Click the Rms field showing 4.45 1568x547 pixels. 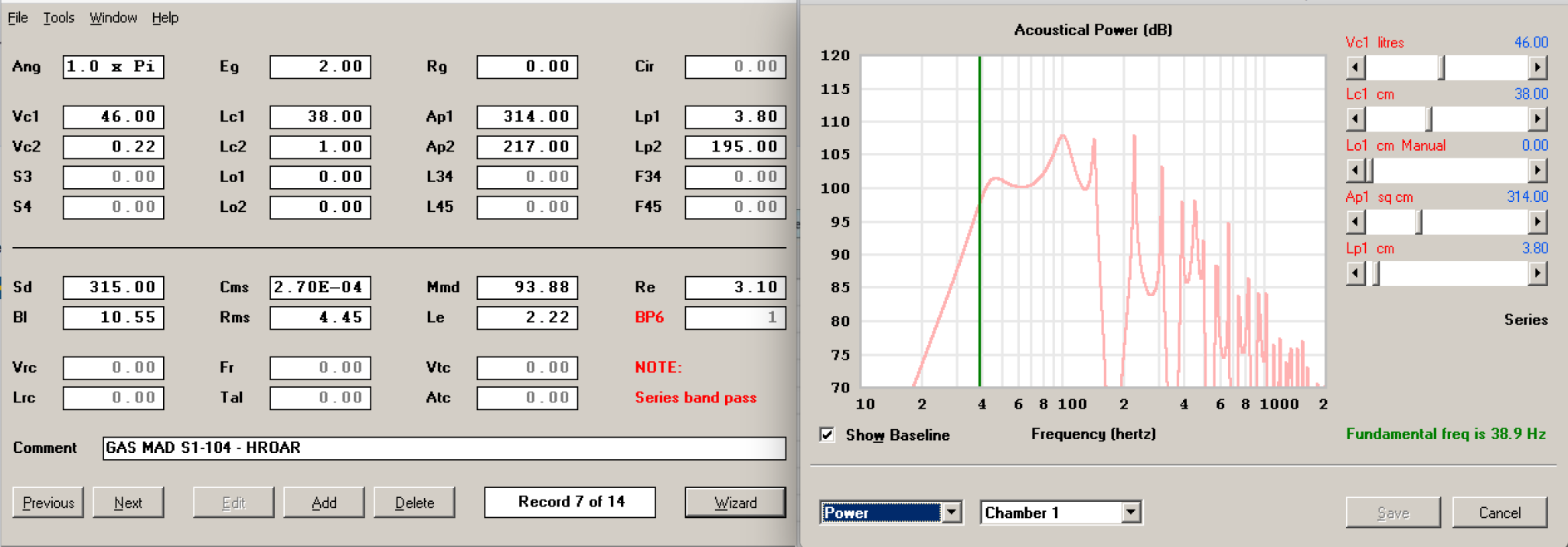point(320,317)
